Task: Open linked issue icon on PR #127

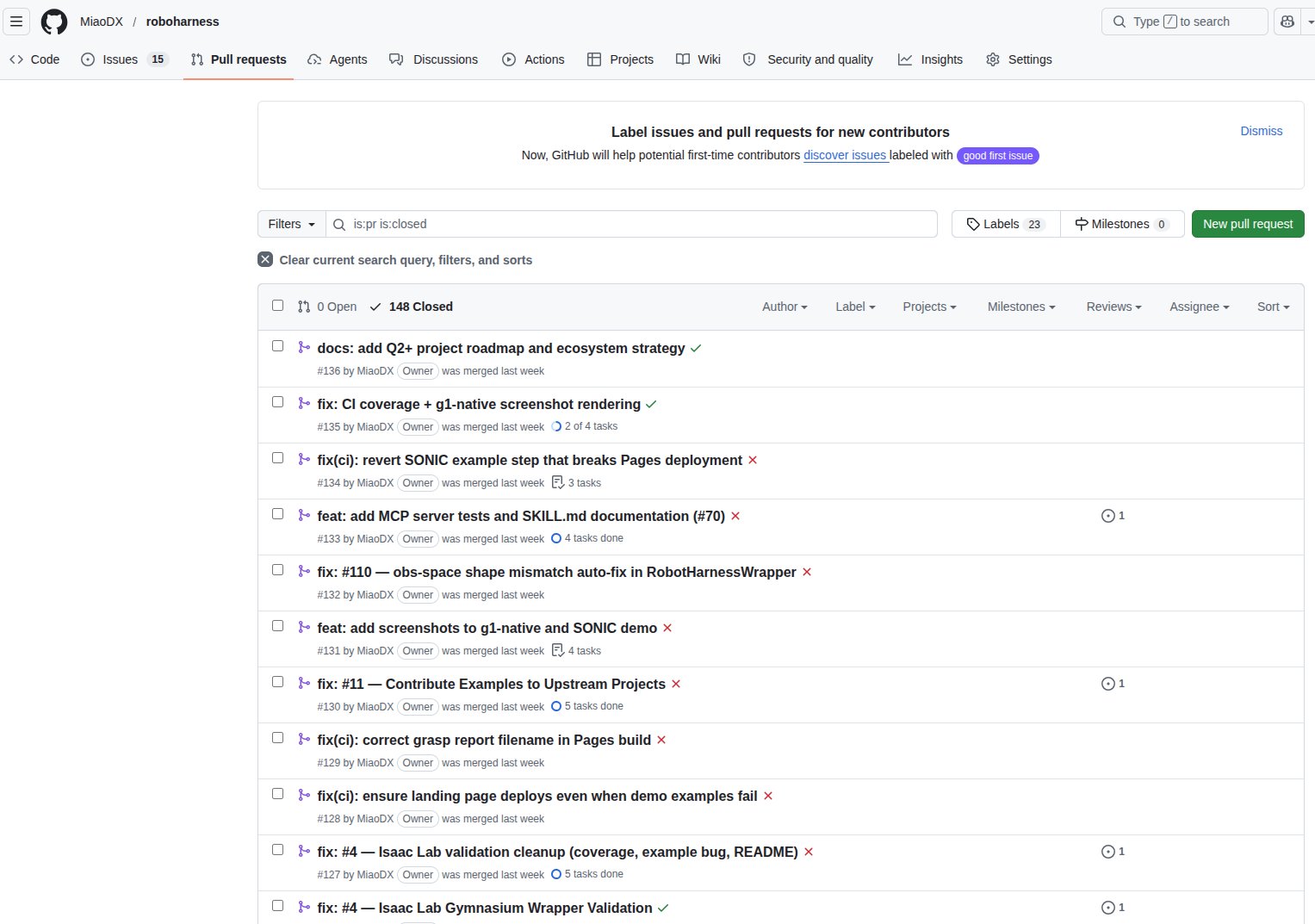Action: [1113, 852]
